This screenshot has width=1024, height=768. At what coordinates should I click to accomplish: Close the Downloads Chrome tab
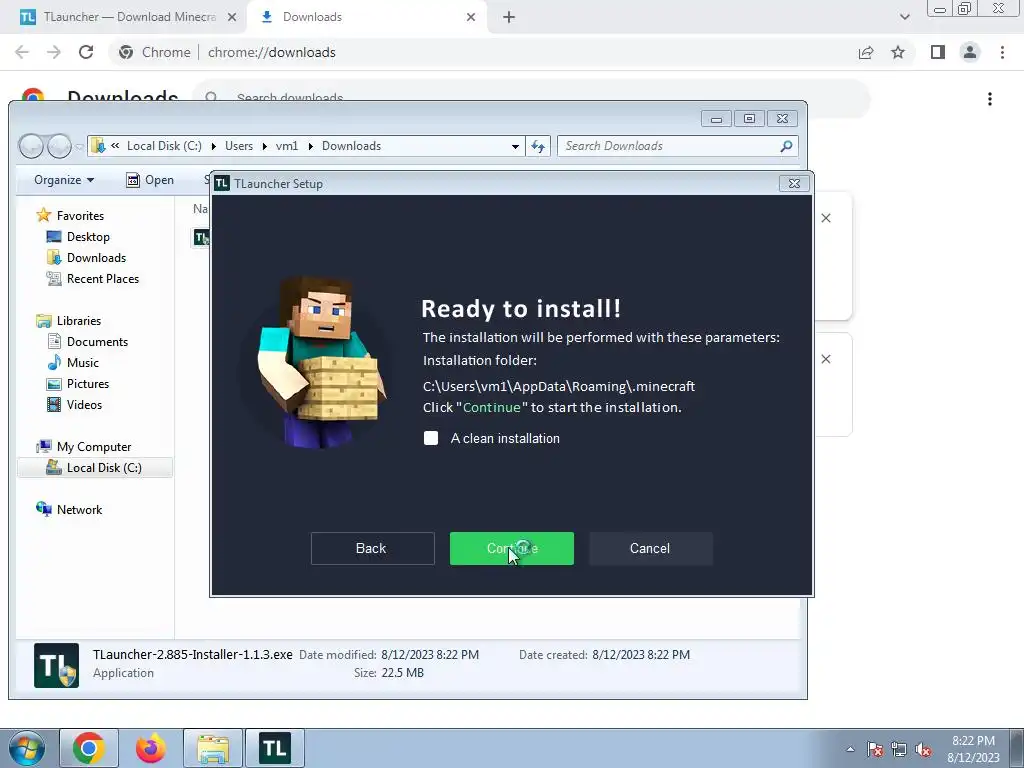[471, 17]
